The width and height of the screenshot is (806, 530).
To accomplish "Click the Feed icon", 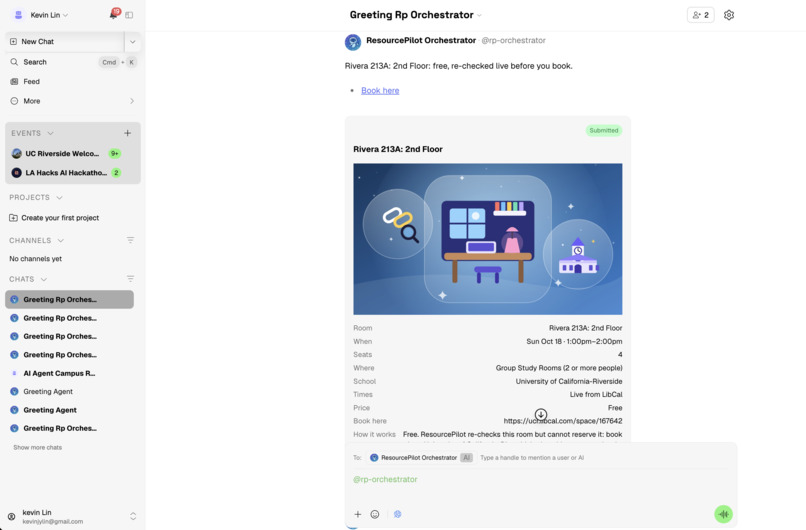I will click(14, 81).
